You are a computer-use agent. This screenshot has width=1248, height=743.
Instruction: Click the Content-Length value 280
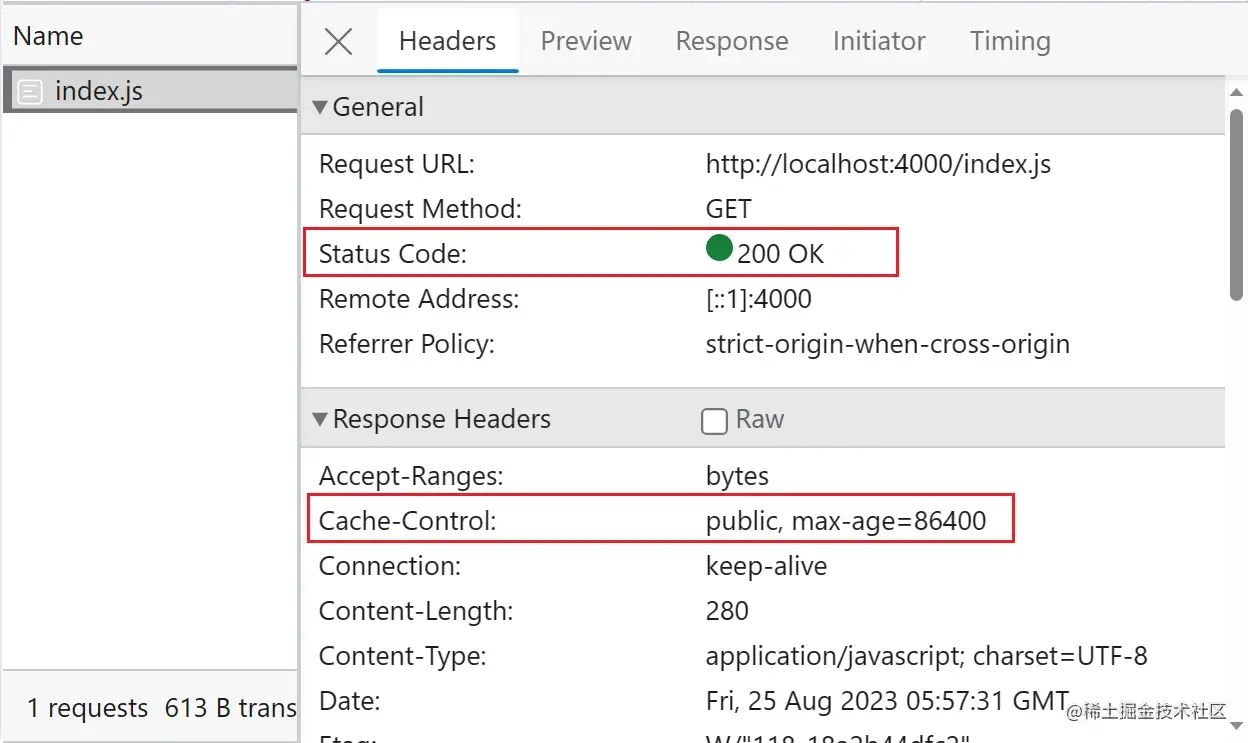727,611
